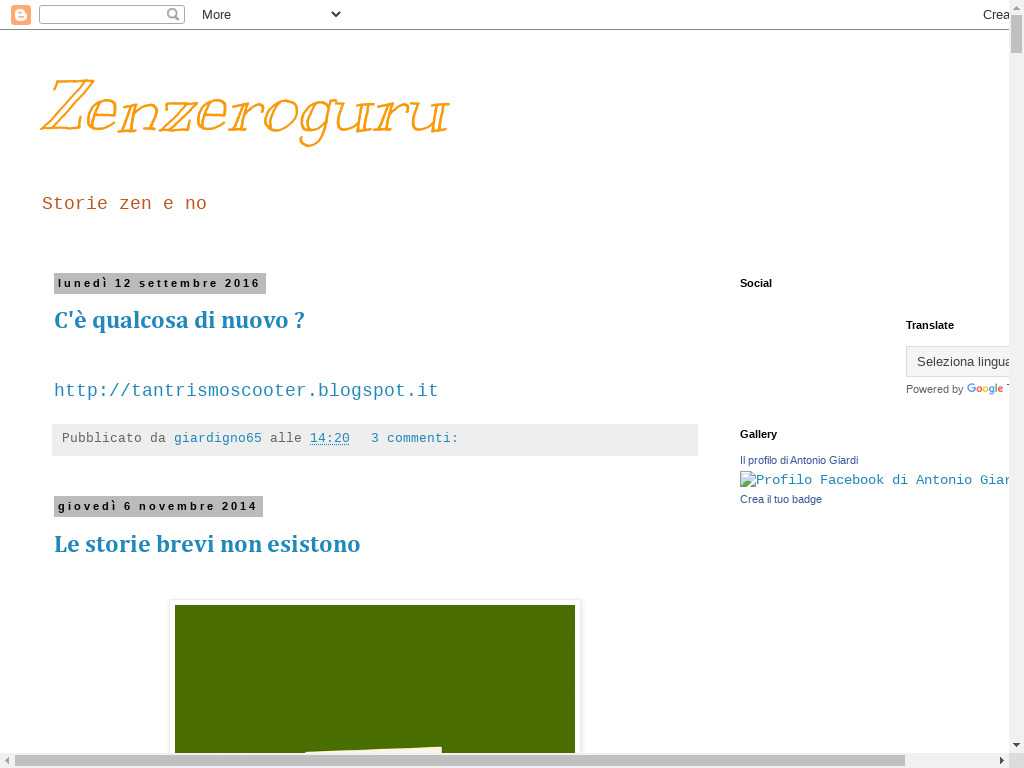Click the vertical scrollbar down arrow
Image resolution: width=1024 pixels, height=768 pixels.
point(1016,744)
